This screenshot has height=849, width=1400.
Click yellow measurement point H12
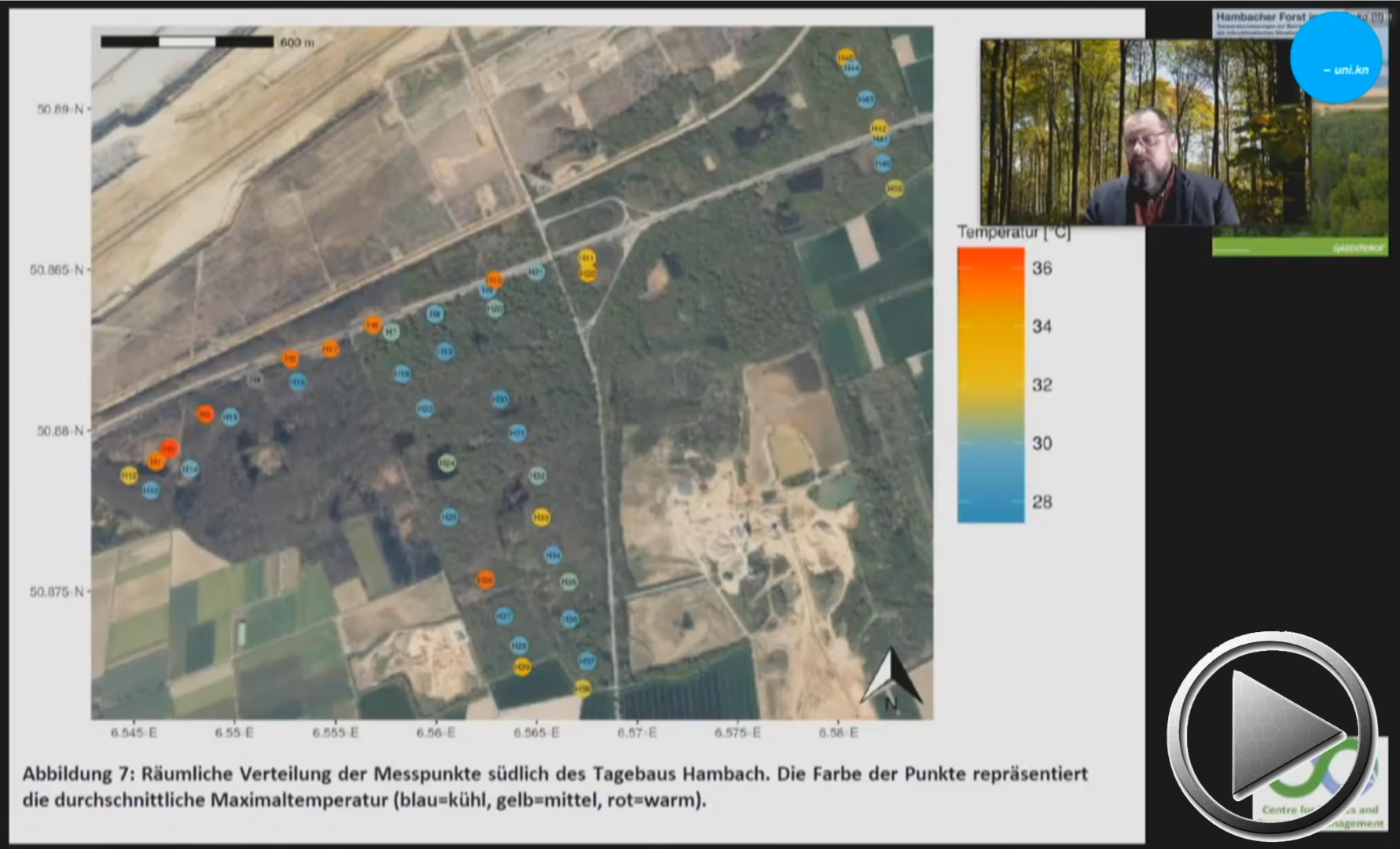pos(129,476)
